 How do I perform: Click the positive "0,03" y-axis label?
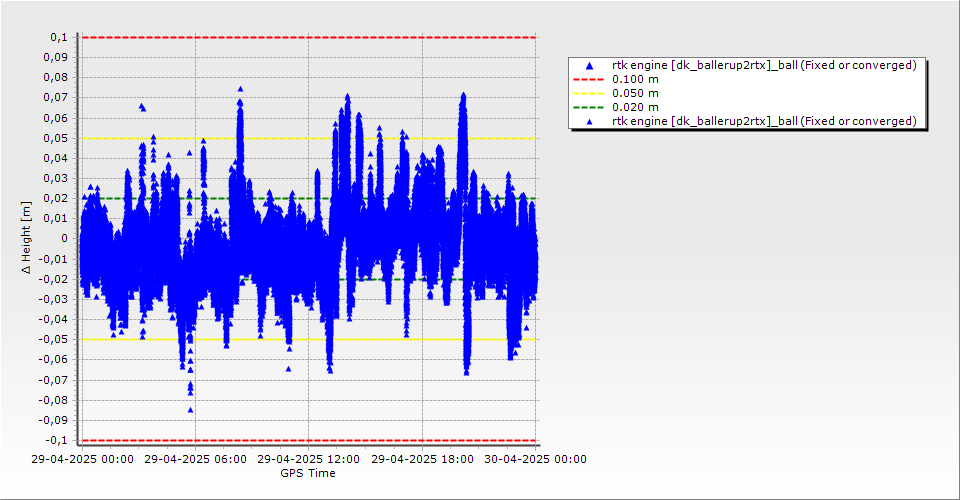point(56,179)
